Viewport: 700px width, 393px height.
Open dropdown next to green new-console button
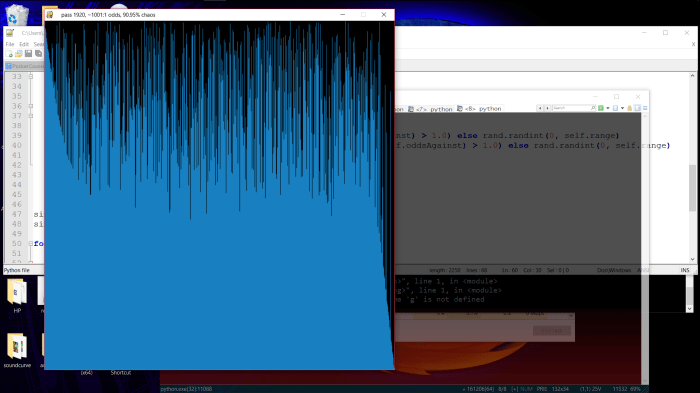click(608, 108)
